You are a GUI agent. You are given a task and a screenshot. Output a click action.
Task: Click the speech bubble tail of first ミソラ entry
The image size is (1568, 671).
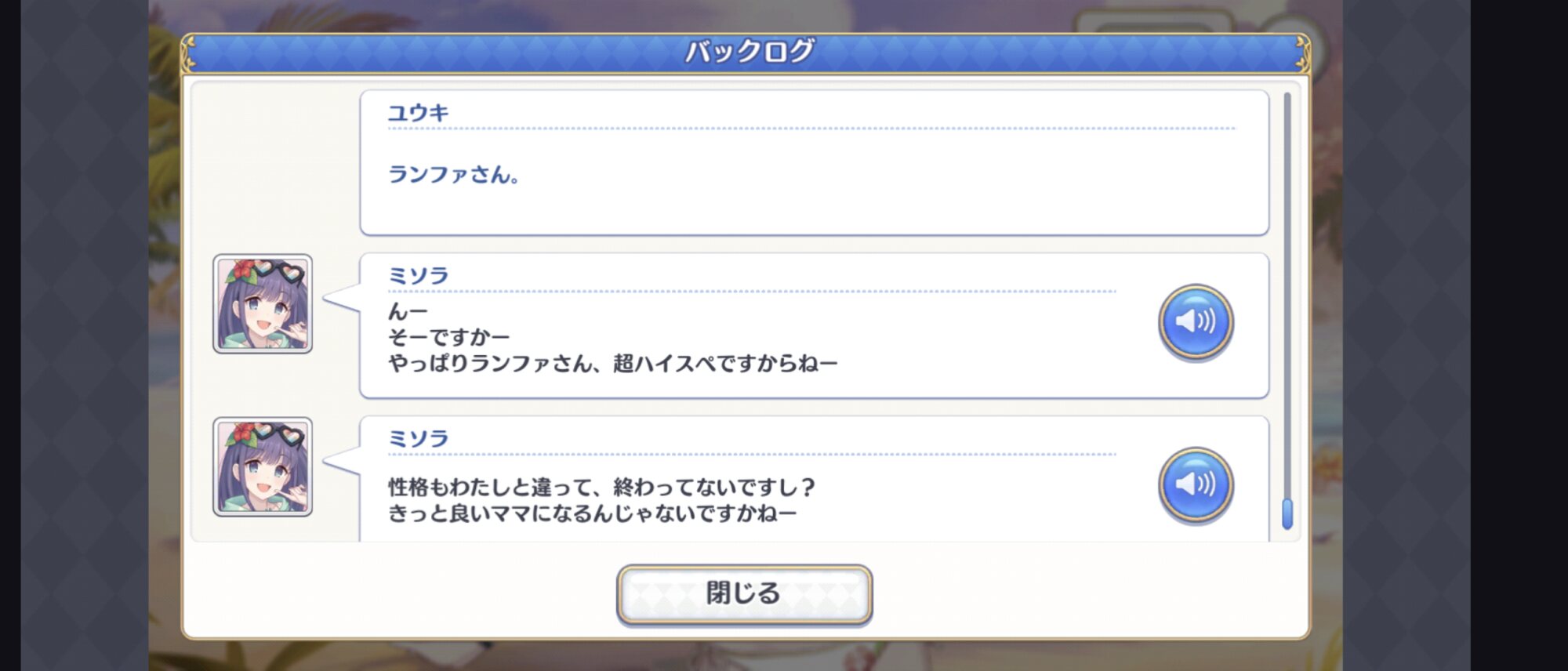click(x=342, y=298)
